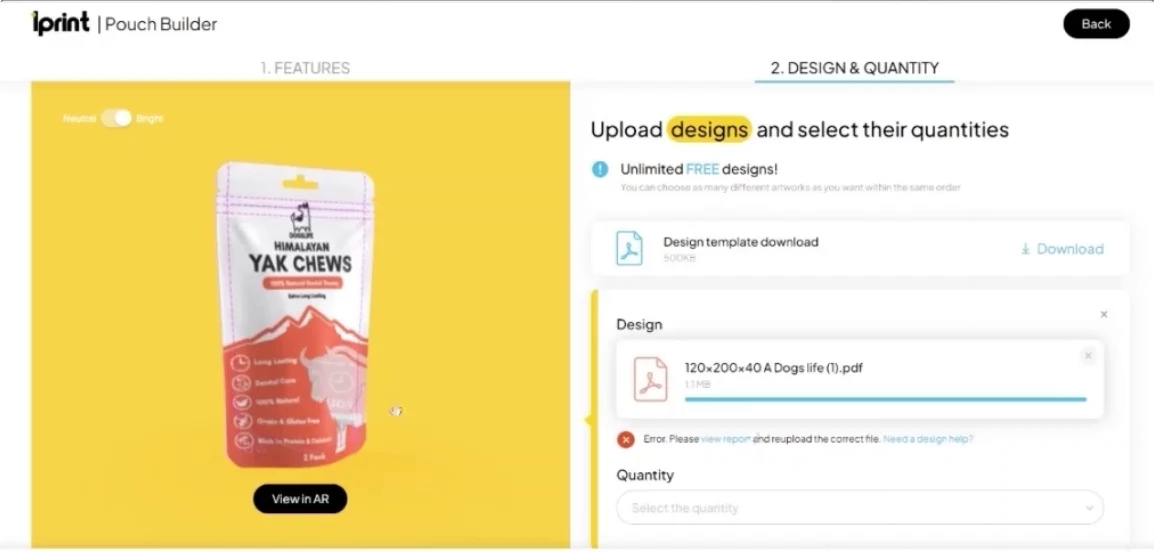The height and width of the screenshot is (552, 1154).
Task: Open the view report link
Action: point(726,439)
